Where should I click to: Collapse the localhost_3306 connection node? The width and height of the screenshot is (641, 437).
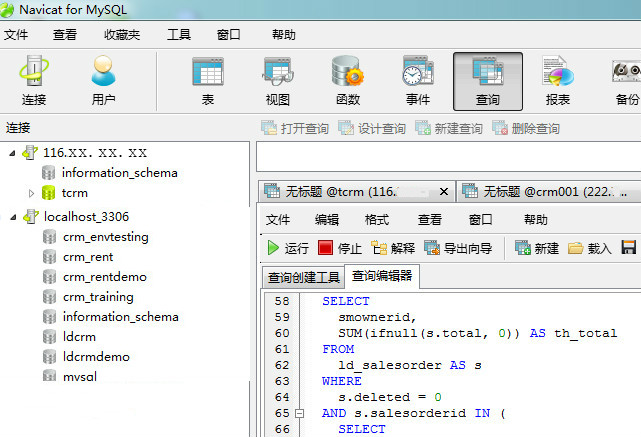pyautogui.click(x=13, y=217)
